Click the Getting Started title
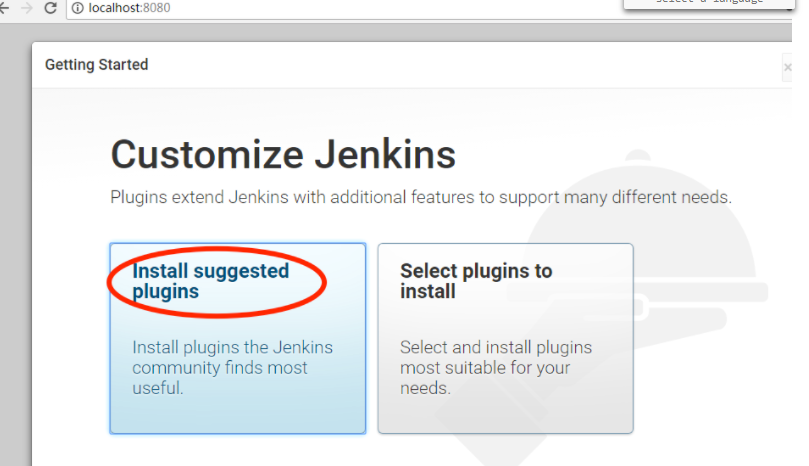Viewport: 809px width, 466px height. pos(96,65)
